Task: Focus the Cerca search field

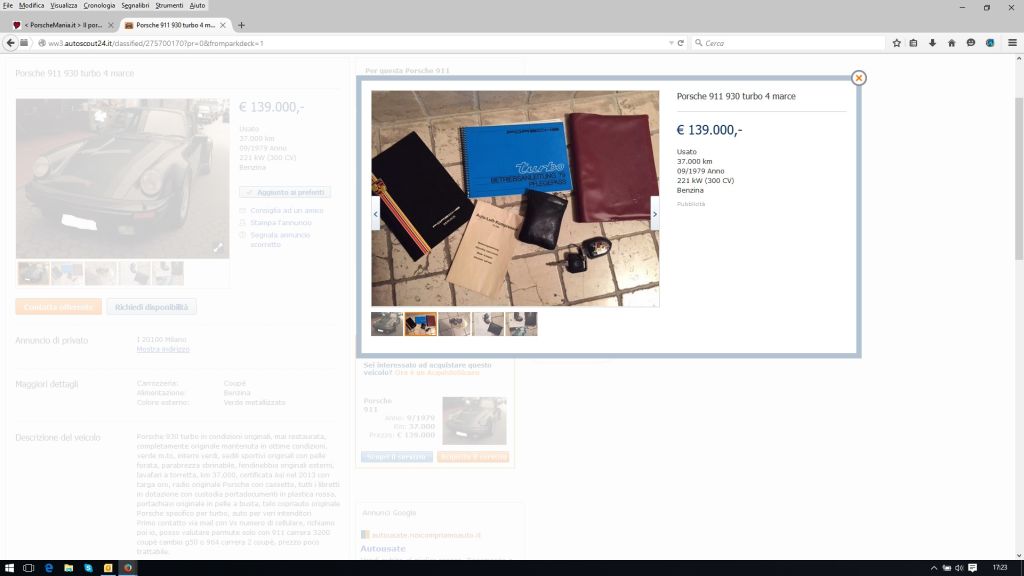Action: 789,43
